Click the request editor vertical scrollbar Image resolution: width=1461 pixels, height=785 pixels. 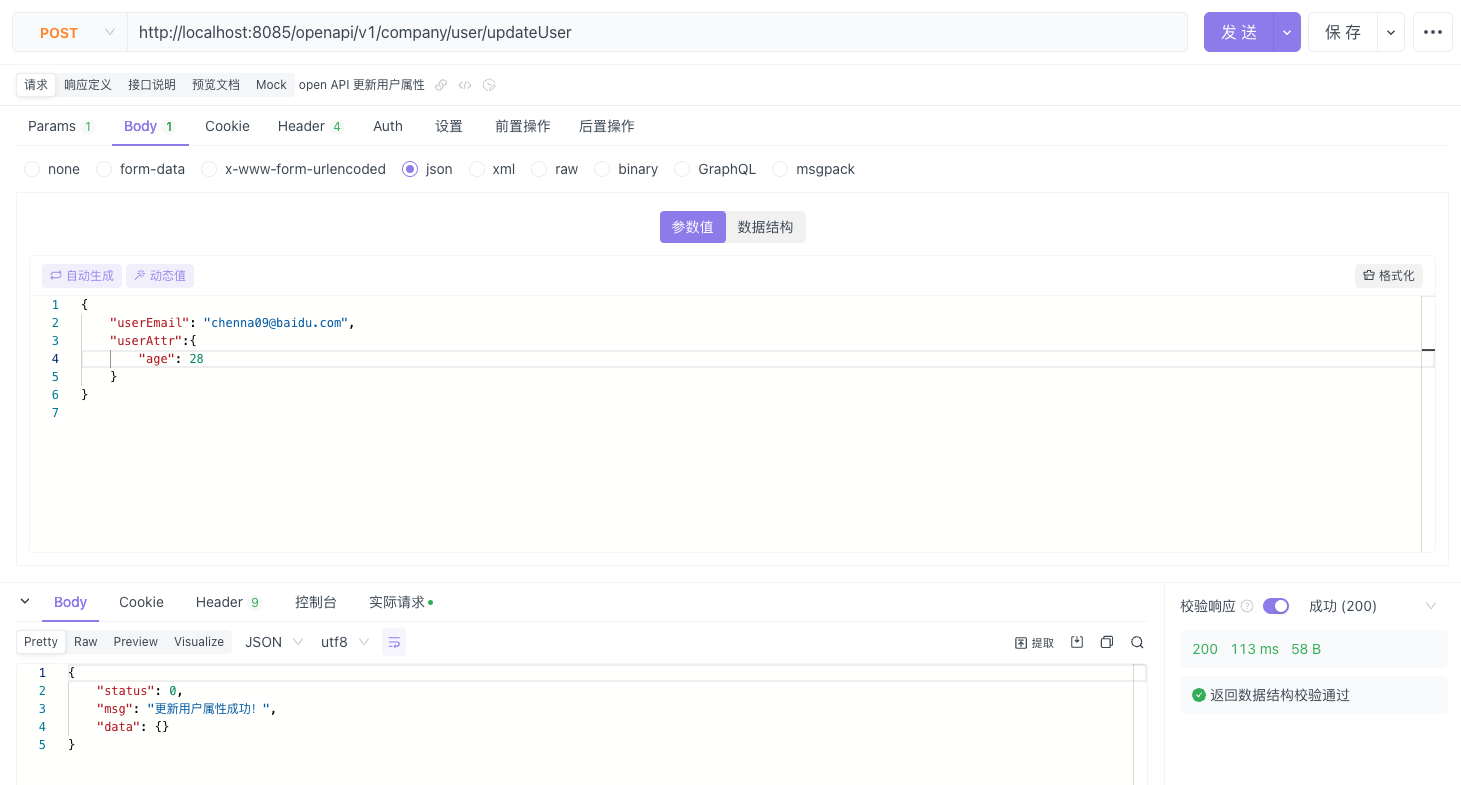pos(1428,424)
